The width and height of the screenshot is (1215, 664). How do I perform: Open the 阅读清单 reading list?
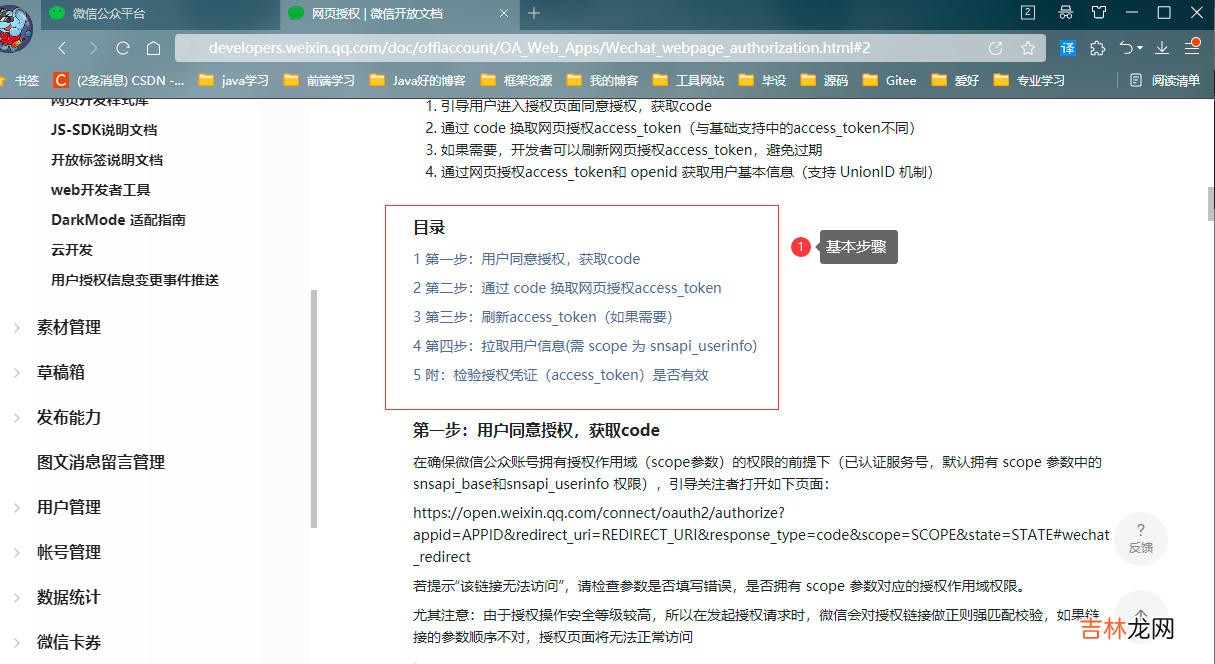click(1165, 80)
